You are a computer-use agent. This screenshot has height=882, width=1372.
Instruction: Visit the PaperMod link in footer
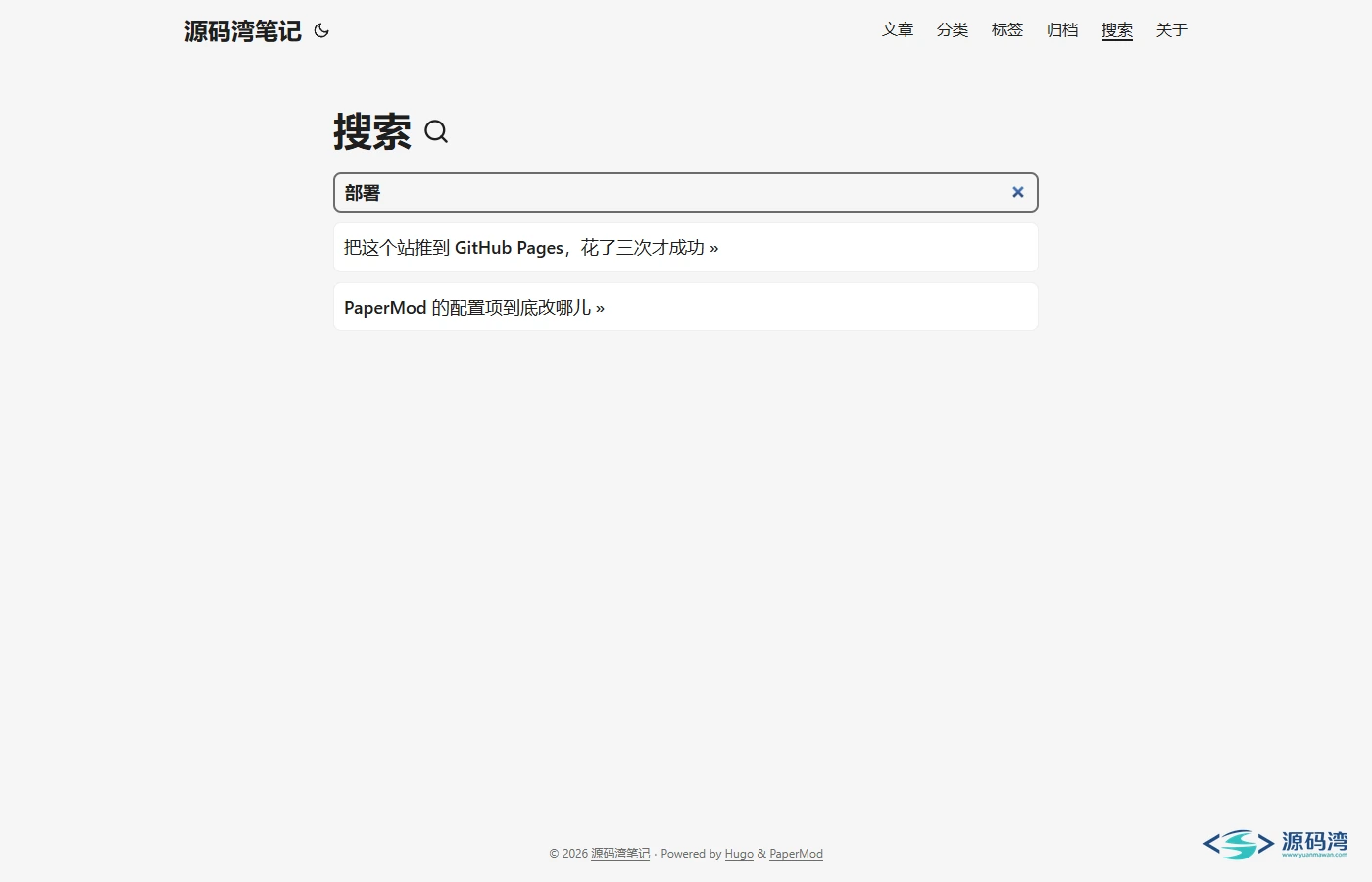[x=796, y=854]
